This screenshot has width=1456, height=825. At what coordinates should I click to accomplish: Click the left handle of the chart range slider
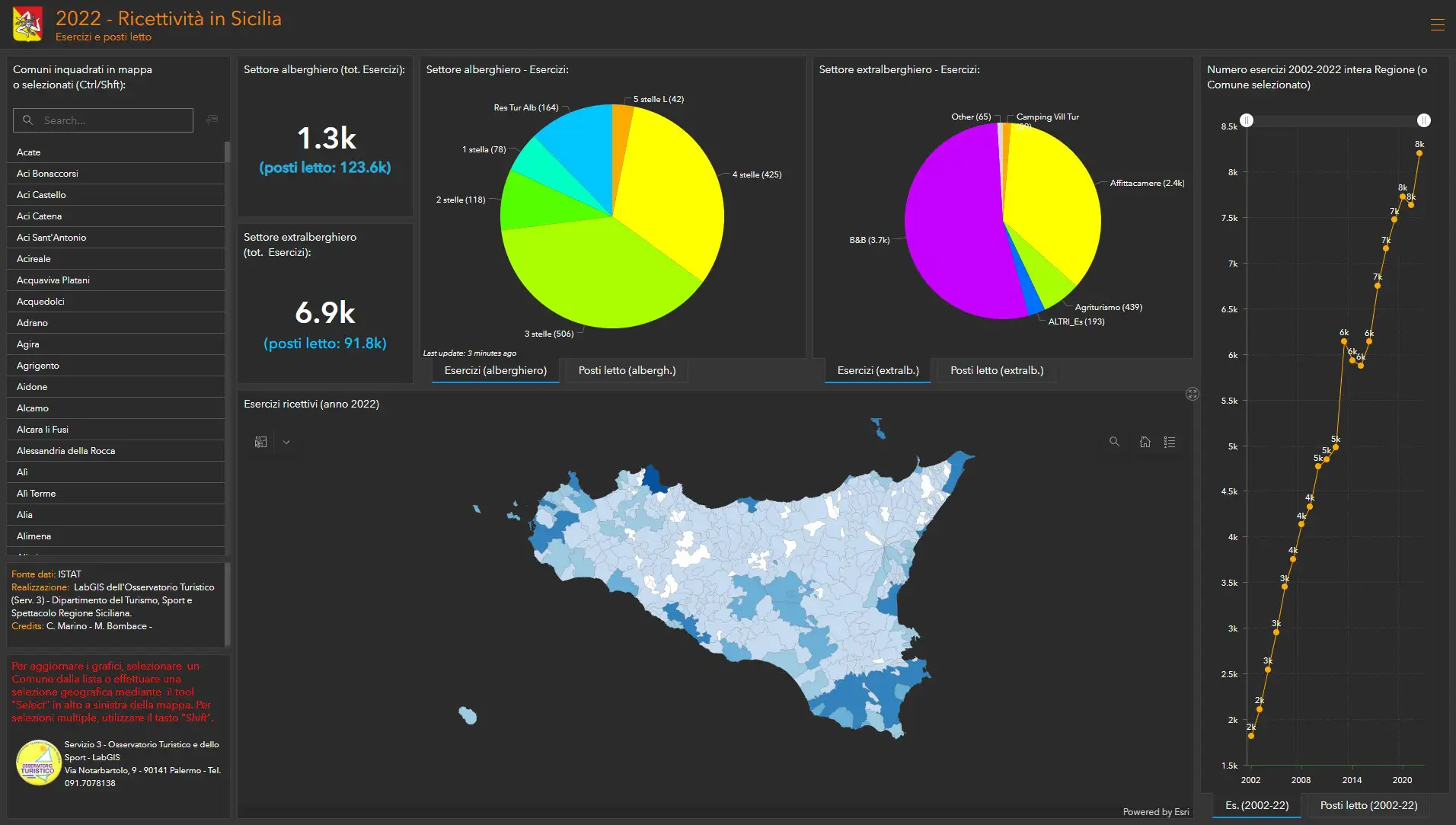tap(1247, 120)
